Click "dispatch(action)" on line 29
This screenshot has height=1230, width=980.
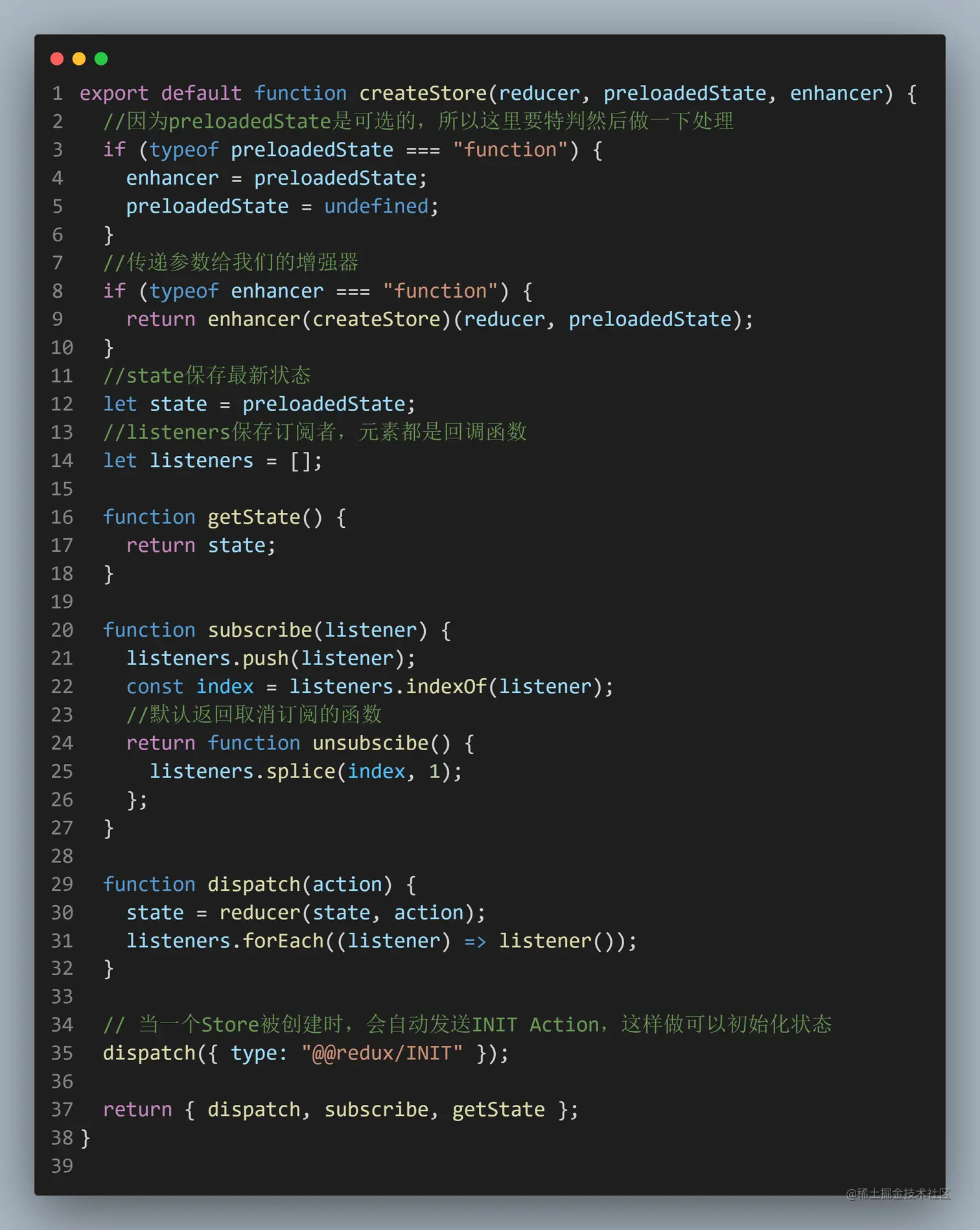coord(300,884)
